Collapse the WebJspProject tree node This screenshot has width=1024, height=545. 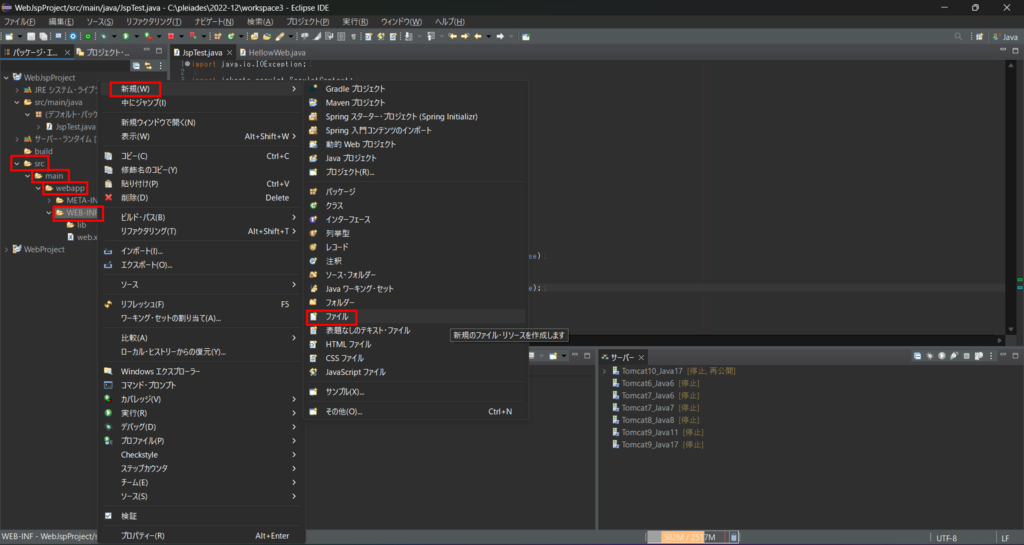click(x=6, y=76)
